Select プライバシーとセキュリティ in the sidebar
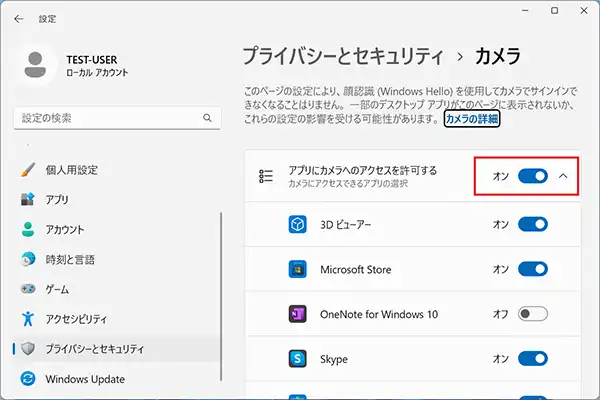The width and height of the screenshot is (600, 400). [x=117, y=349]
